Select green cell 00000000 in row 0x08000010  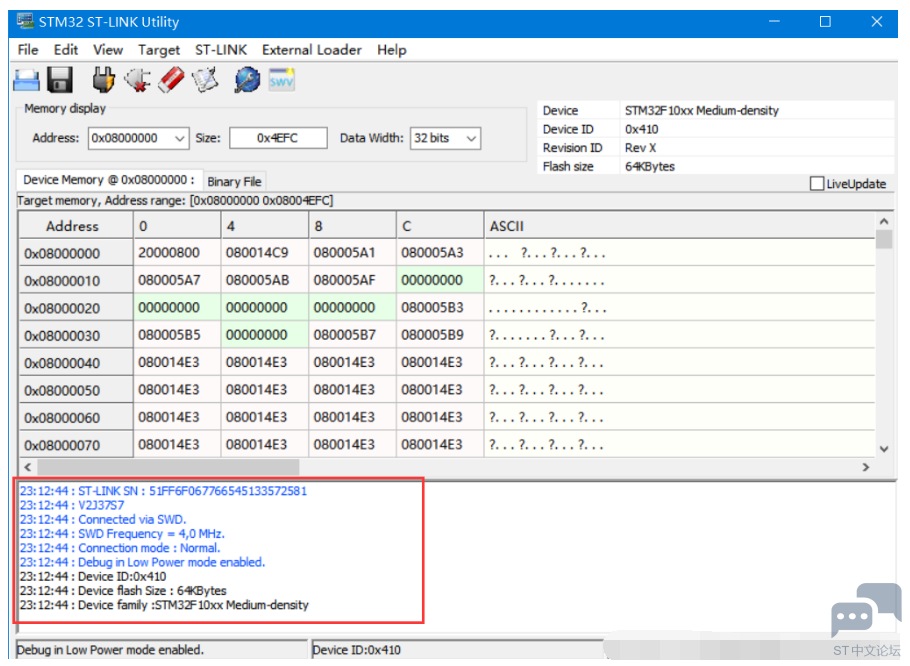[440, 280]
